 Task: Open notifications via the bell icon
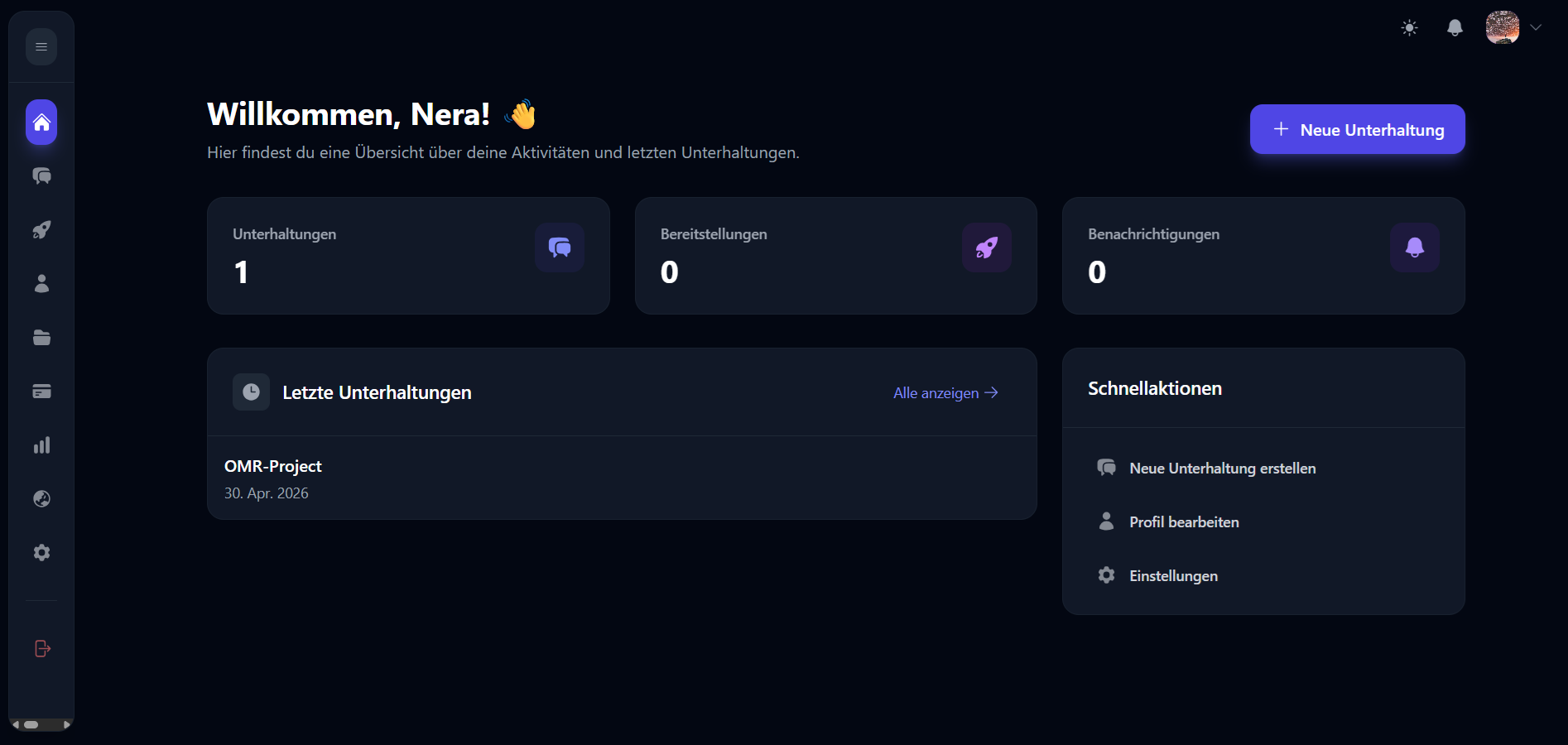pyautogui.click(x=1455, y=28)
